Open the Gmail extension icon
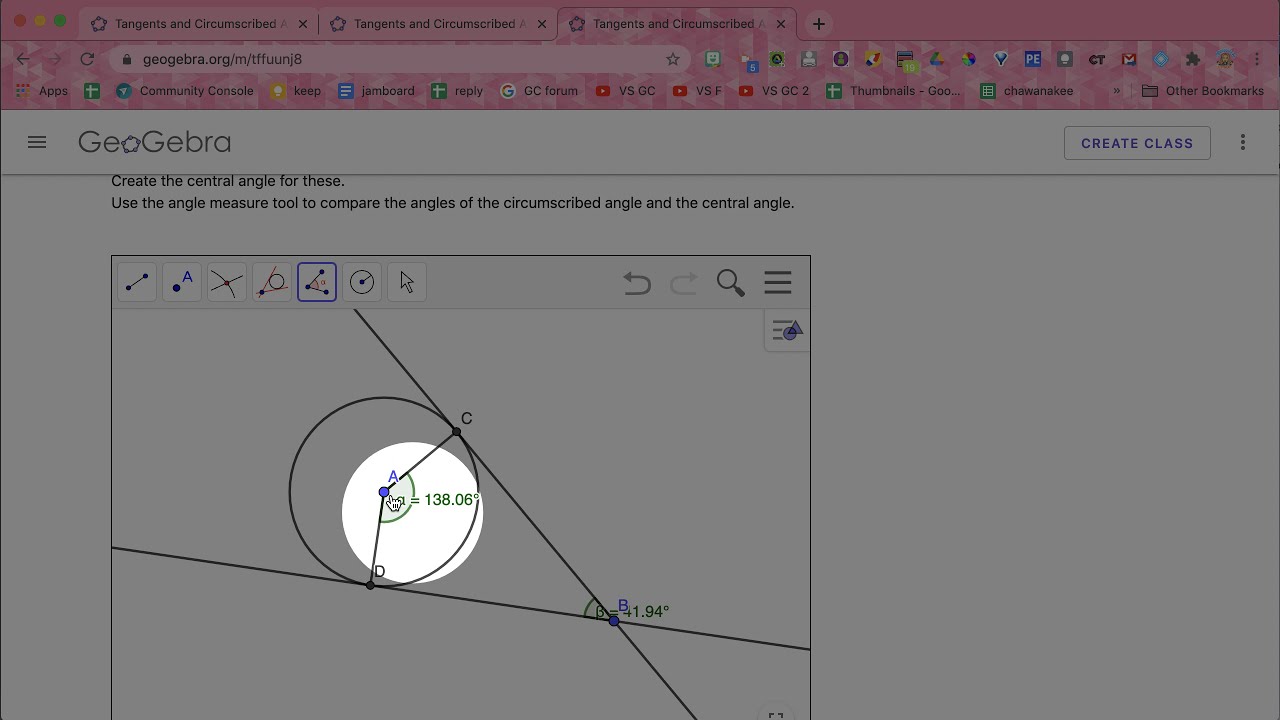This screenshot has width=1280, height=720. (x=1129, y=60)
